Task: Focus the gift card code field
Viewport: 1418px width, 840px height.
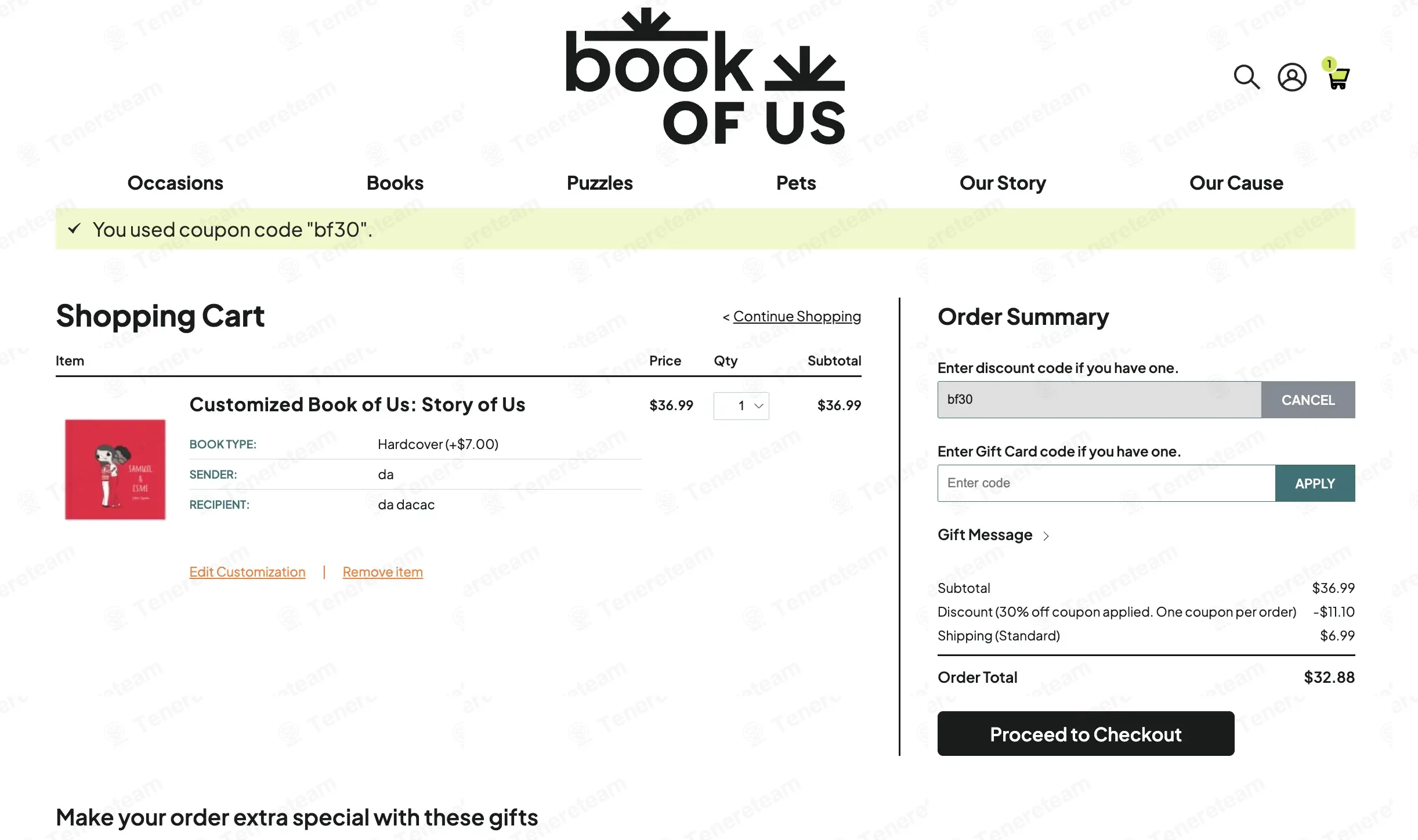Action: [1106, 483]
